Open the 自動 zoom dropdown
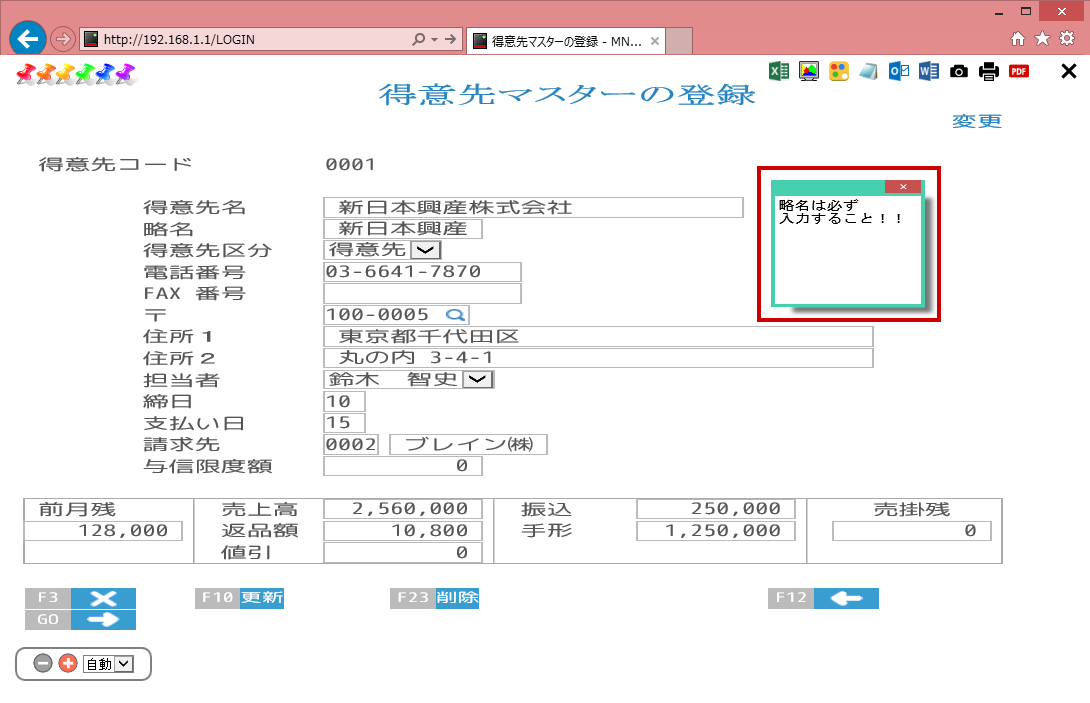 point(123,663)
